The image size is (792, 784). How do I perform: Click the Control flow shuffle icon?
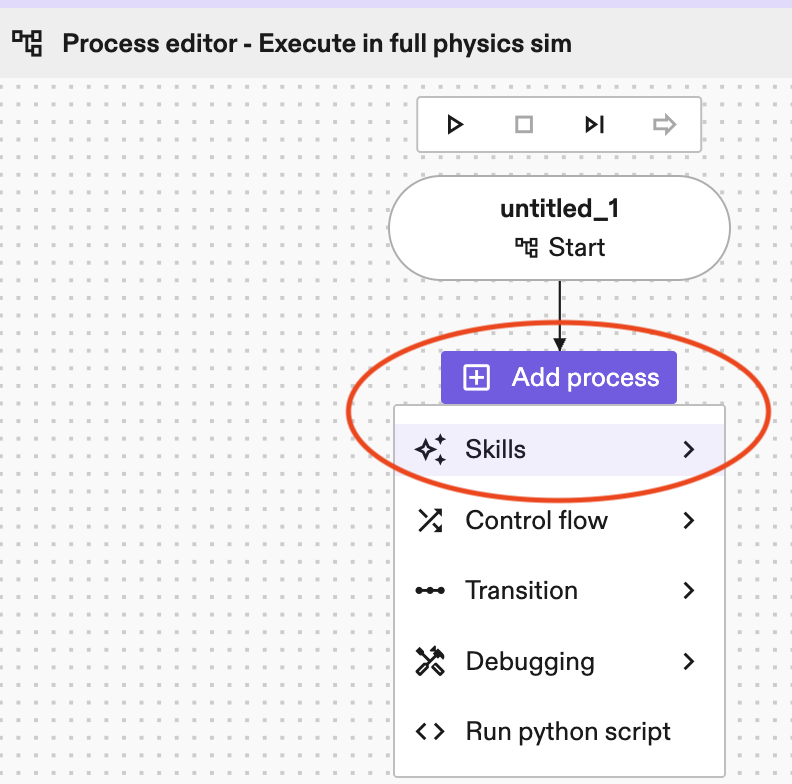pos(430,521)
